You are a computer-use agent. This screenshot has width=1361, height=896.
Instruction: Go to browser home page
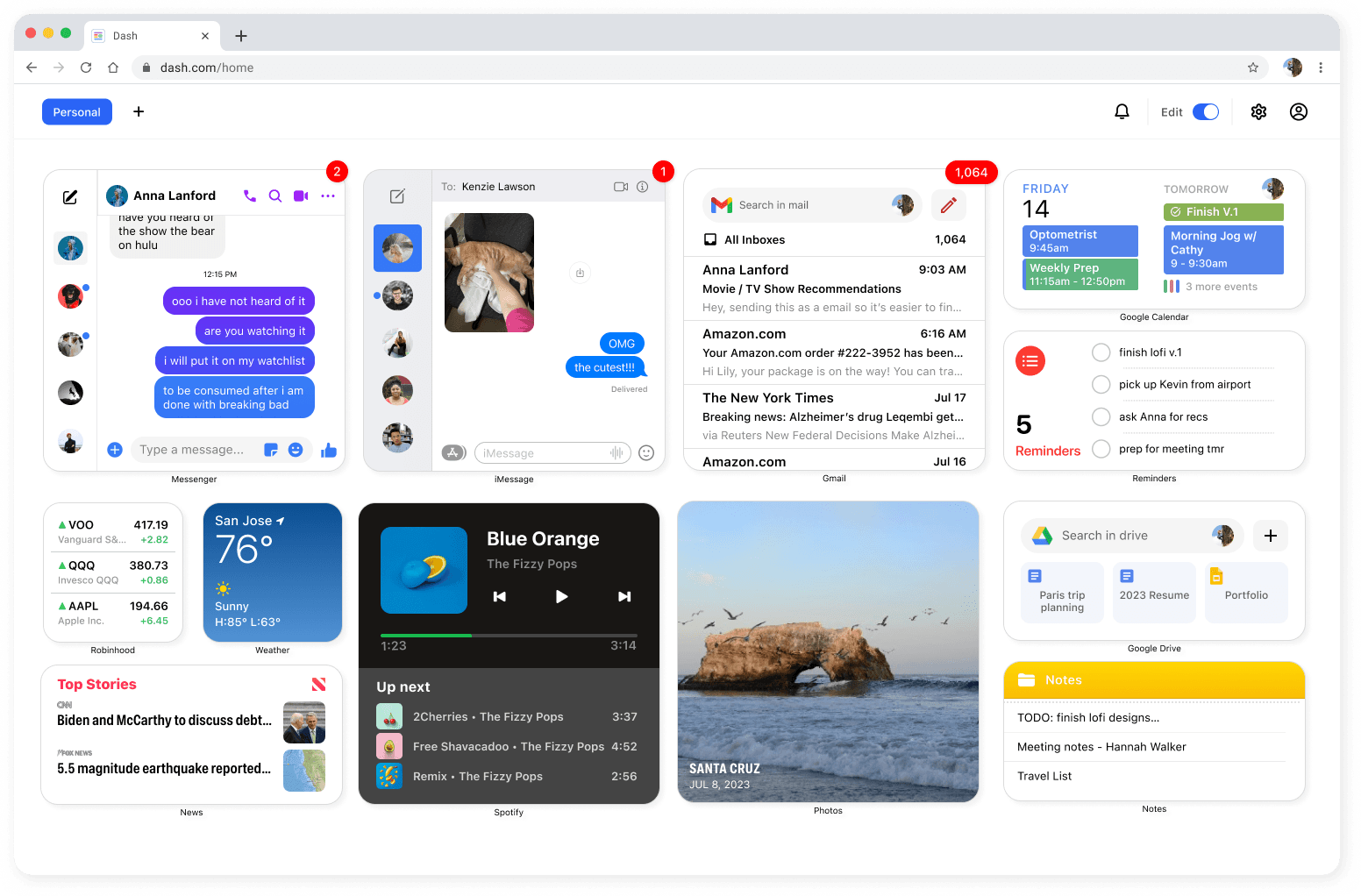(x=113, y=68)
